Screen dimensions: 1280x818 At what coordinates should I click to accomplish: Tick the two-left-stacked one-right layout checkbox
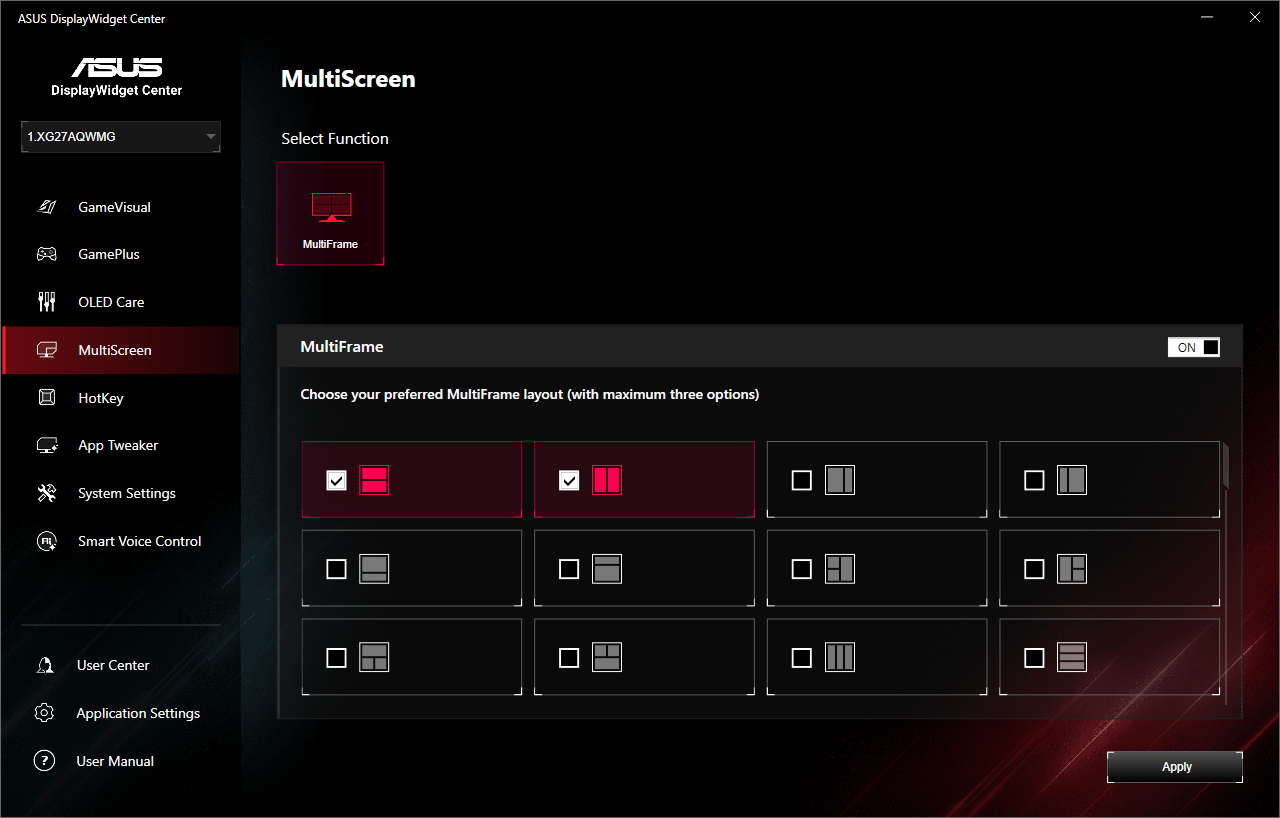tap(802, 569)
